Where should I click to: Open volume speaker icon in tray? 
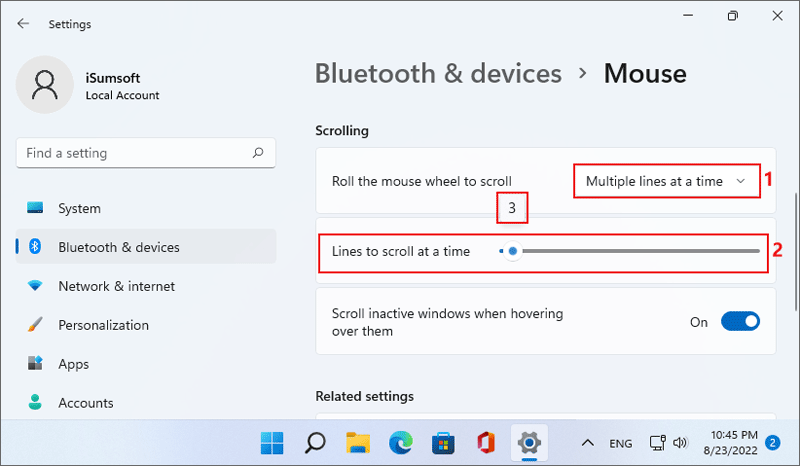680,443
